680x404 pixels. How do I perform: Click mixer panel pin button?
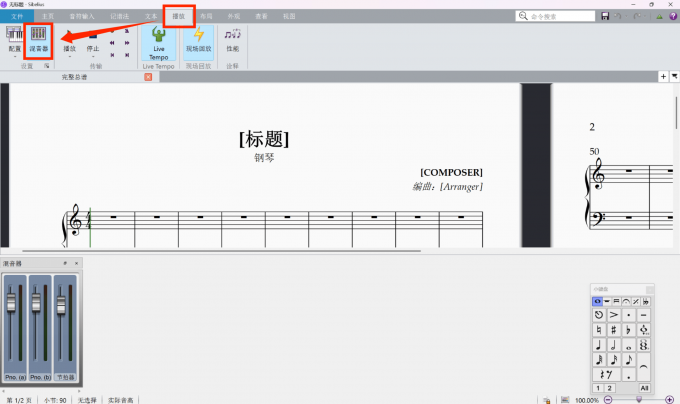[65, 263]
